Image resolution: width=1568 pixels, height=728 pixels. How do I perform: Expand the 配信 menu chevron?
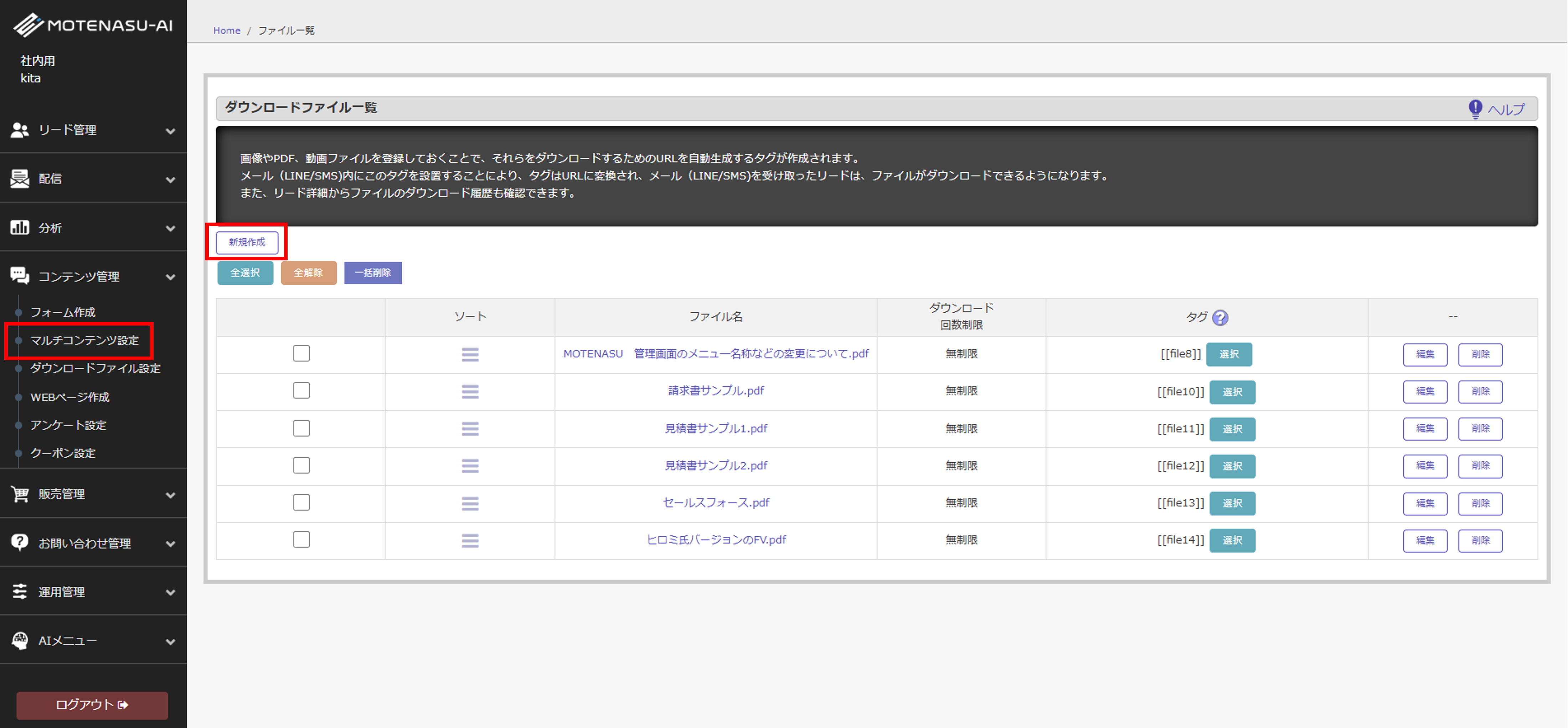170,180
